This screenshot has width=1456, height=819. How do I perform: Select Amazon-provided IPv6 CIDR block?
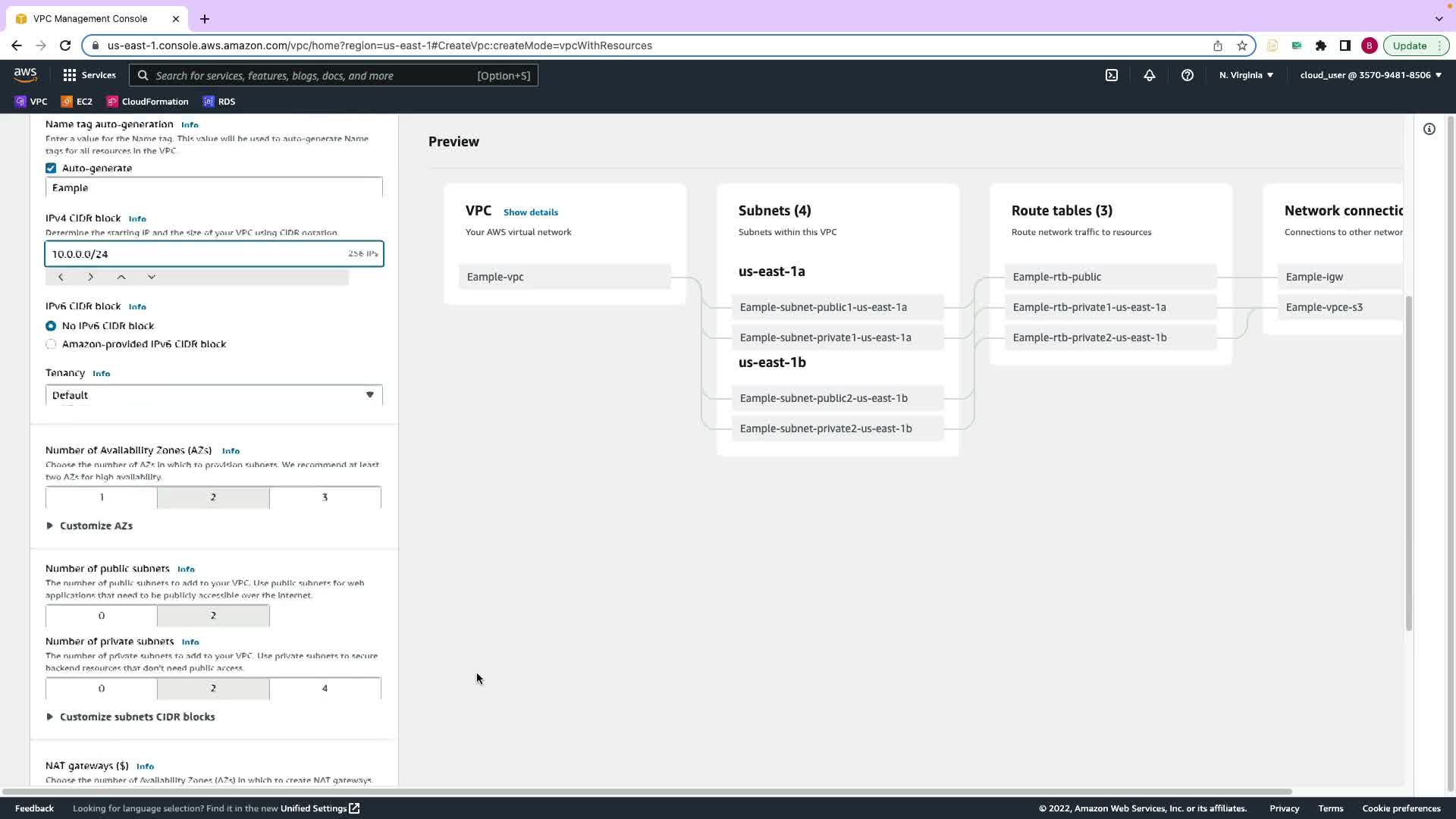click(51, 344)
